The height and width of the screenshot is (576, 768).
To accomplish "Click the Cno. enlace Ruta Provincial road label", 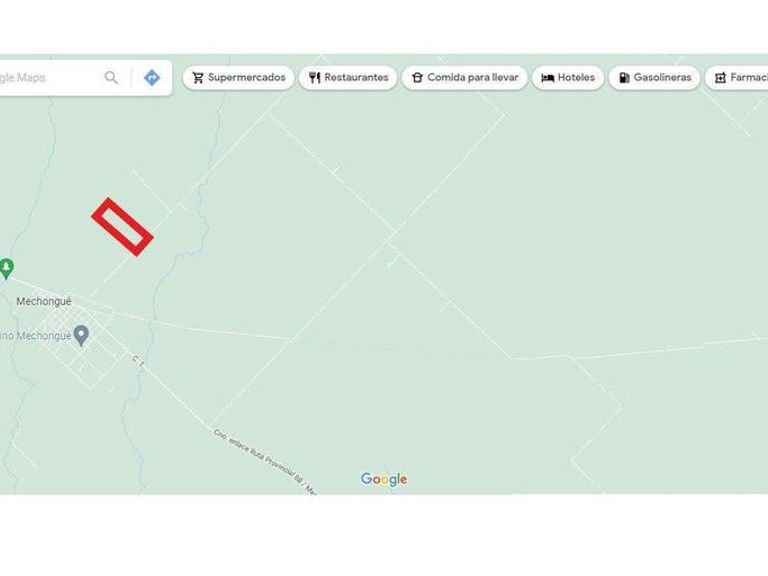I will (265, 461).
